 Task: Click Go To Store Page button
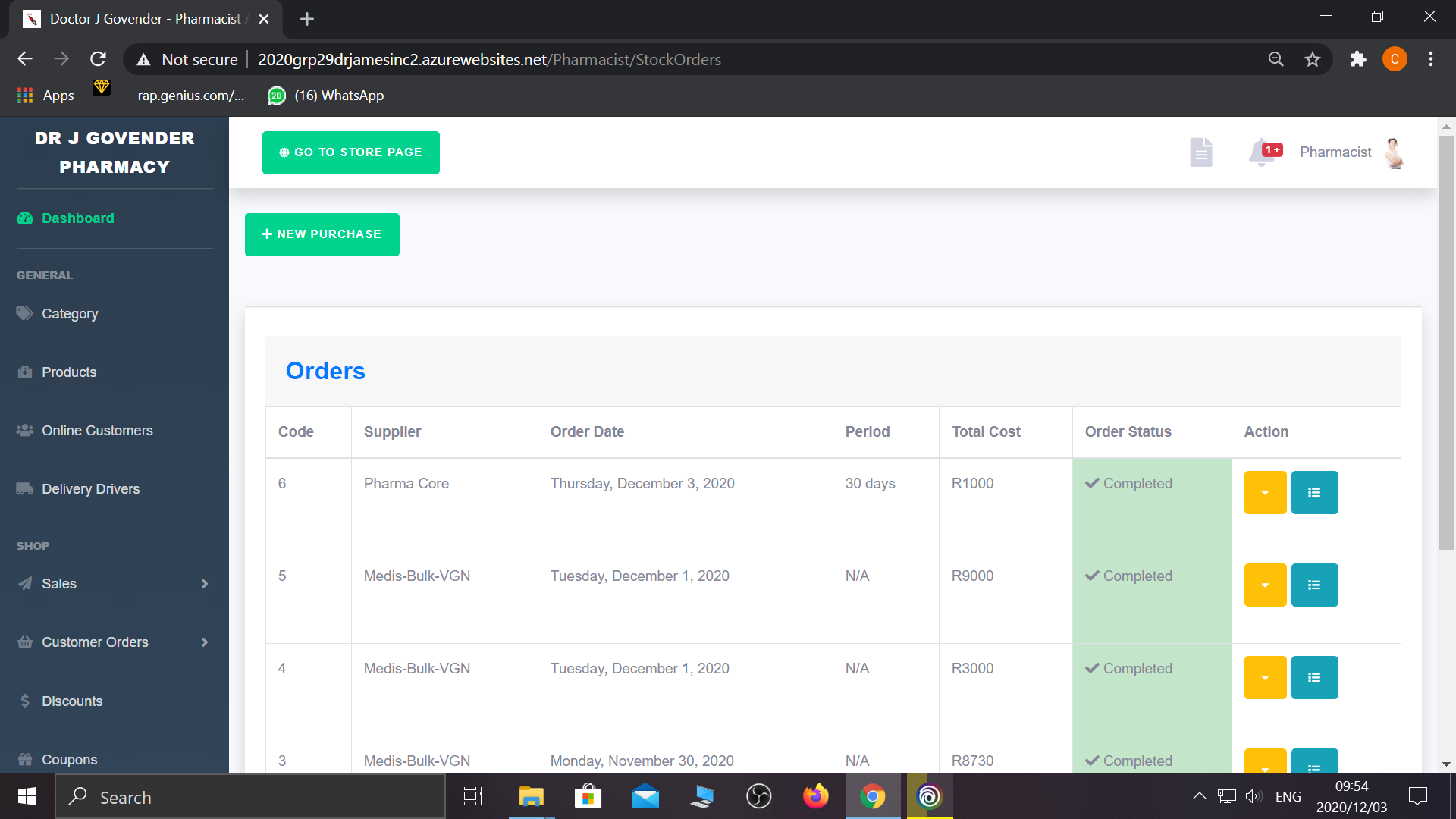[350, 152]
